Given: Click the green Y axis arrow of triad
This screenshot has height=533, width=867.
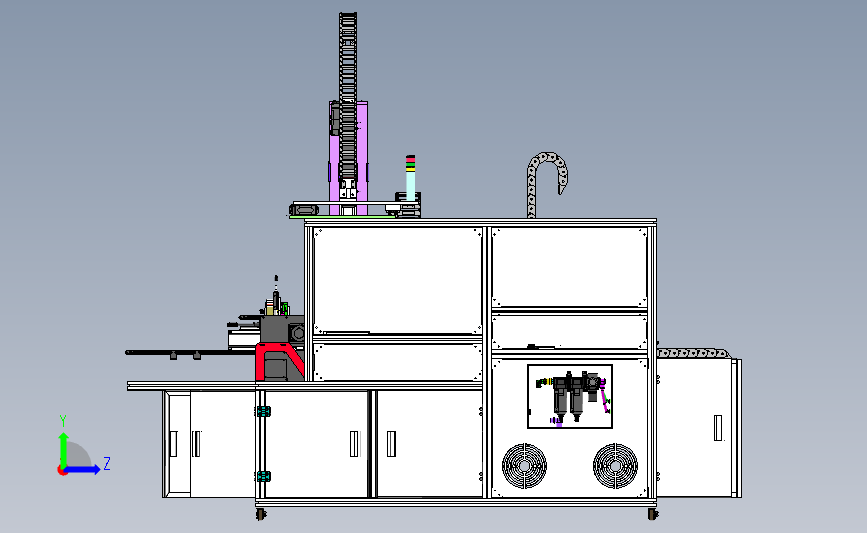Looking at the screenshot, I should click(64, 449).
